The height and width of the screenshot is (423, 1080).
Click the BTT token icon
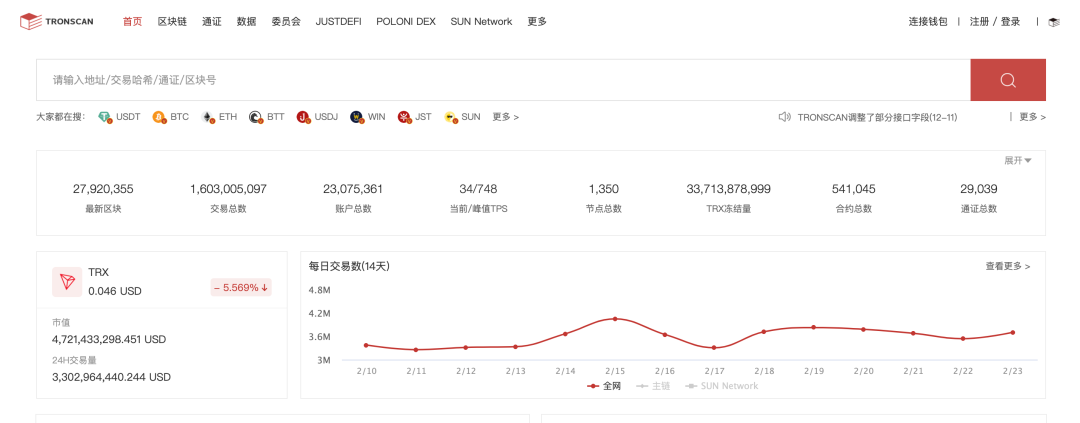tap(256, 117)
